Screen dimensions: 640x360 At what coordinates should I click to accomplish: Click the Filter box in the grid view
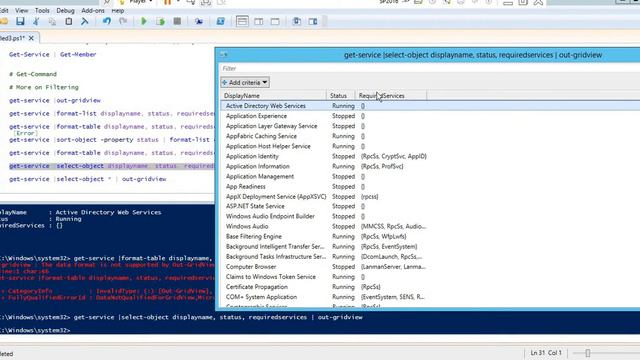coord(429,69)
